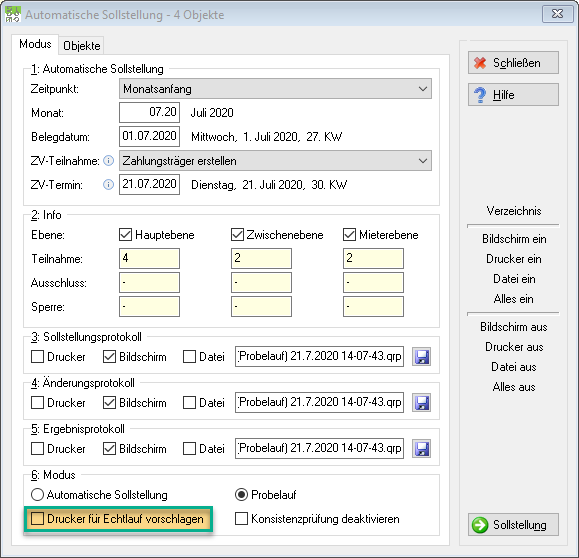Click the red X Schließen button
The image size is (579, 558).
513,63
